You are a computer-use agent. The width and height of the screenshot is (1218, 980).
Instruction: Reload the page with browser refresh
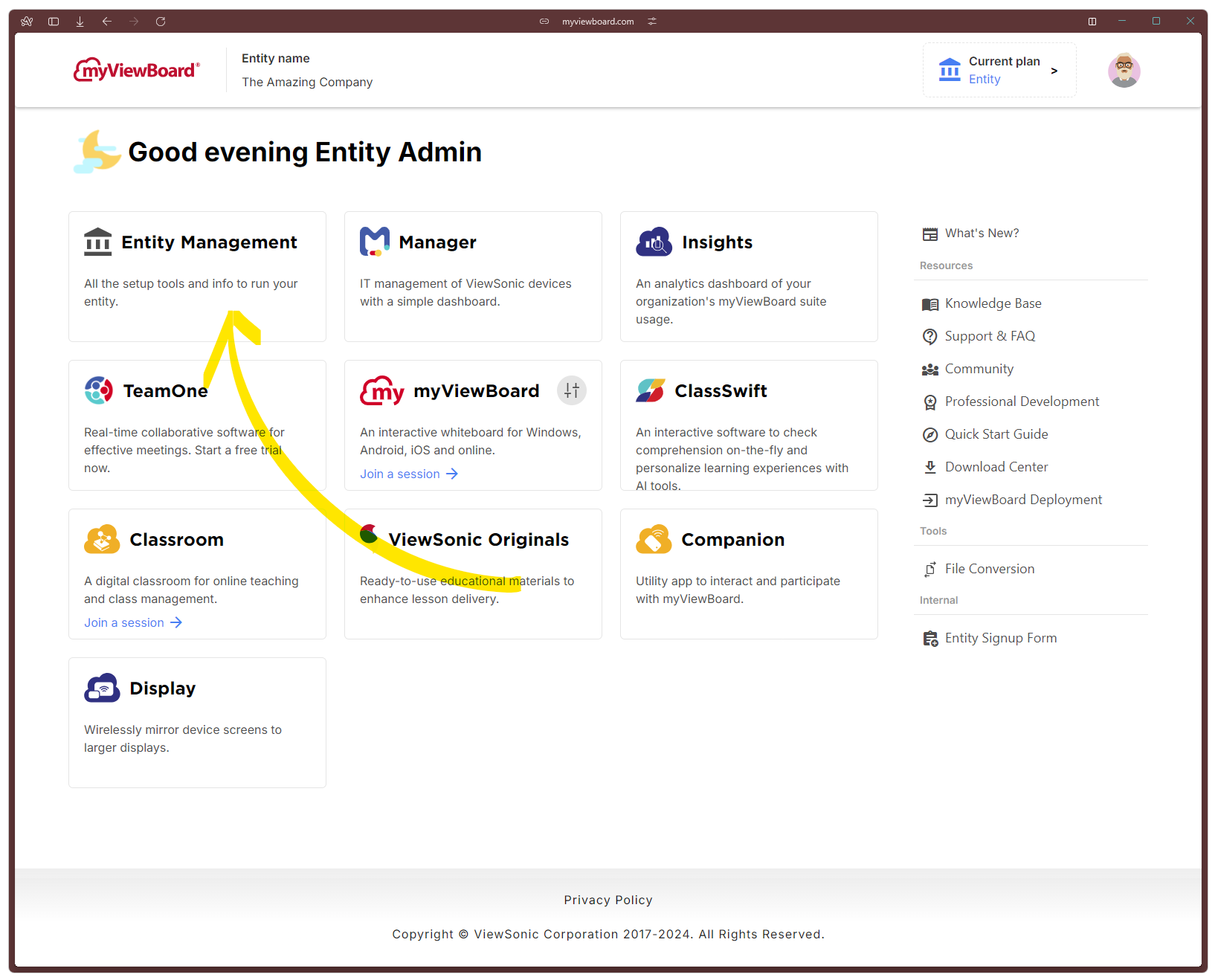point(161,22)
